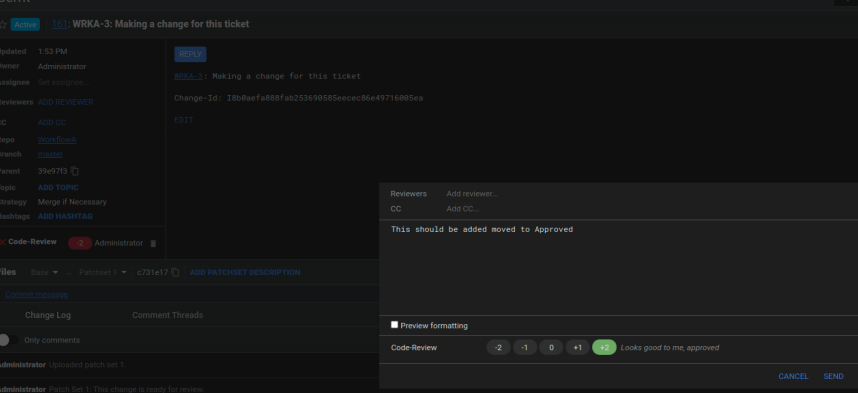Open Commit message file link
This screenshot has width=858, height=393.
click(37, 294)
